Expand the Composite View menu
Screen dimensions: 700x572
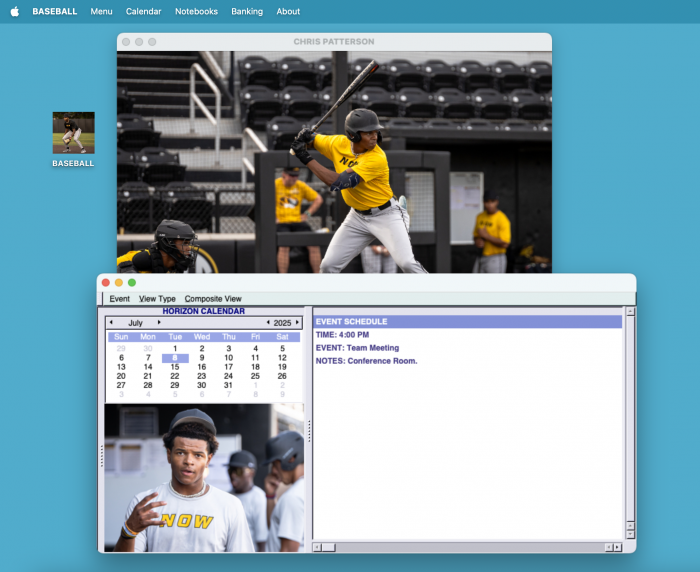[213, 299]
